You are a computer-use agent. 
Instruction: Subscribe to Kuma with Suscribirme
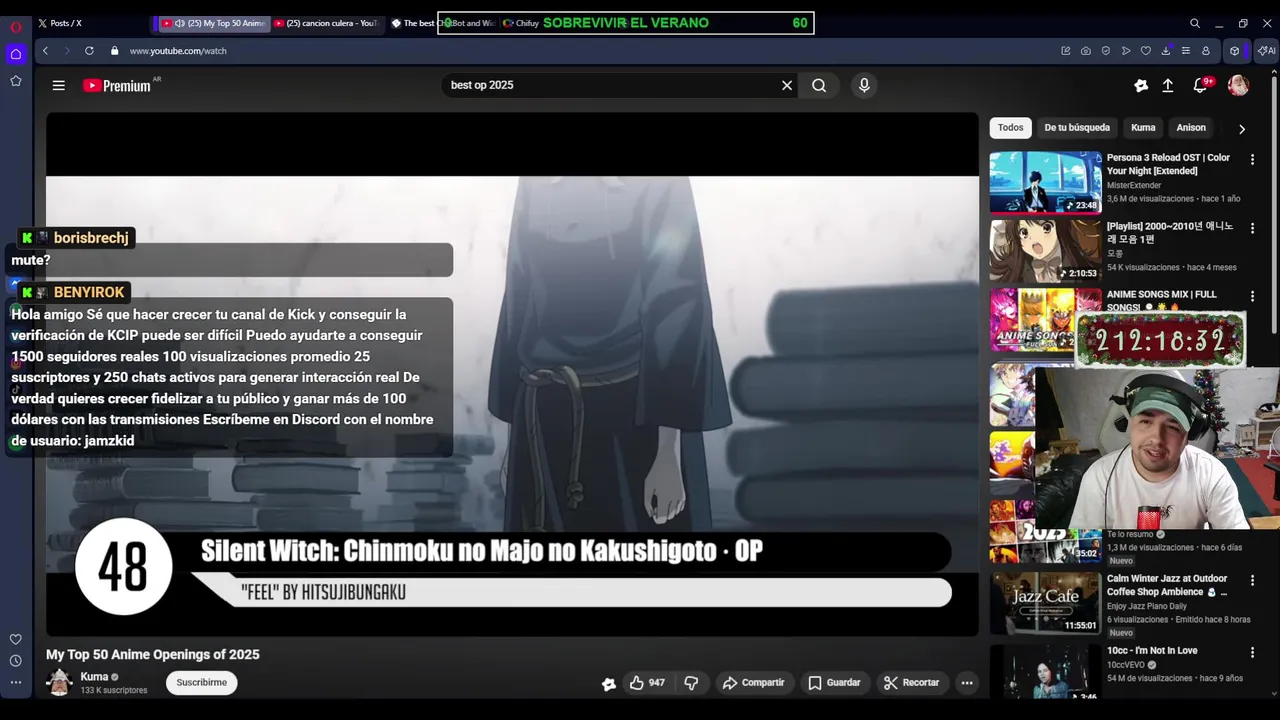[202, 683]
